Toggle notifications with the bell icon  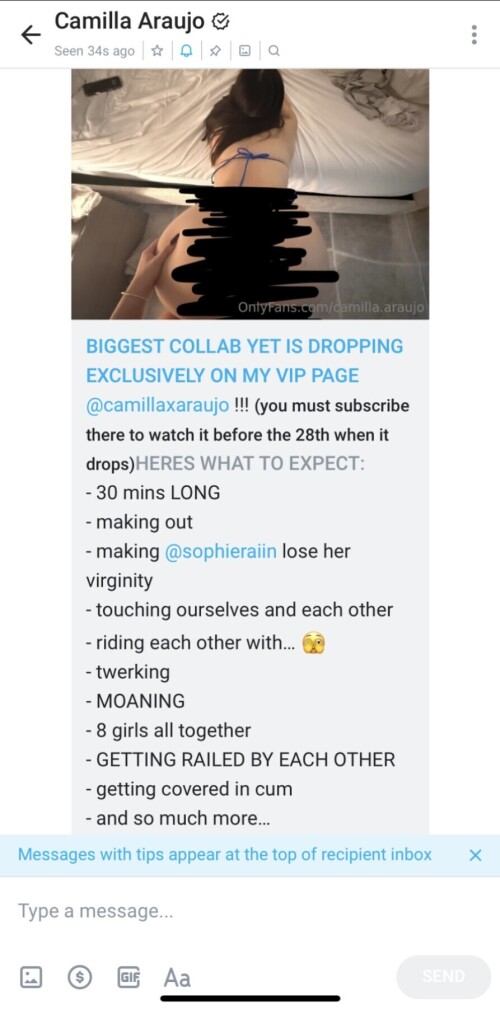[188, 52]
